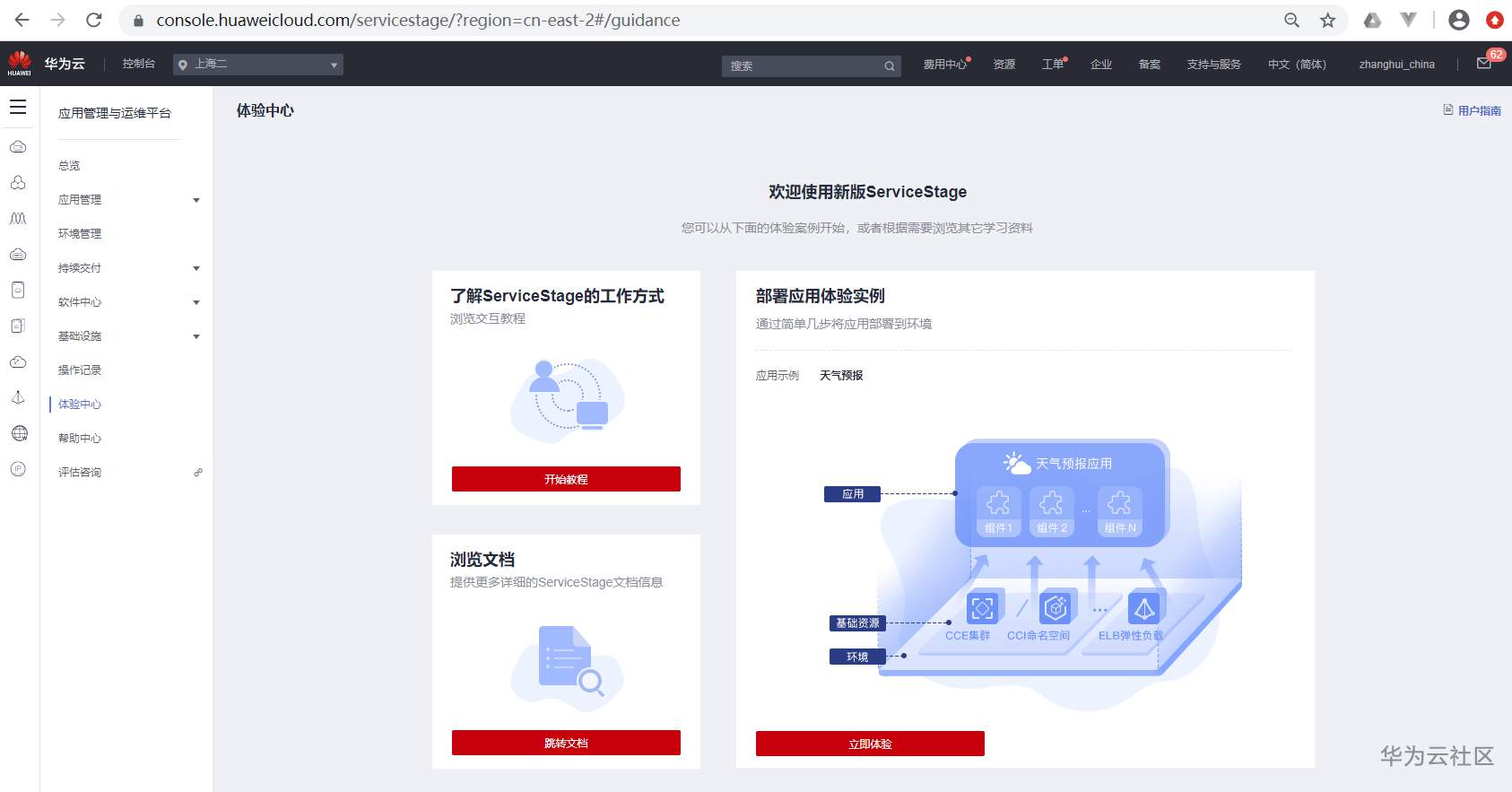Go to 控制台 in the header

point(139,64)
